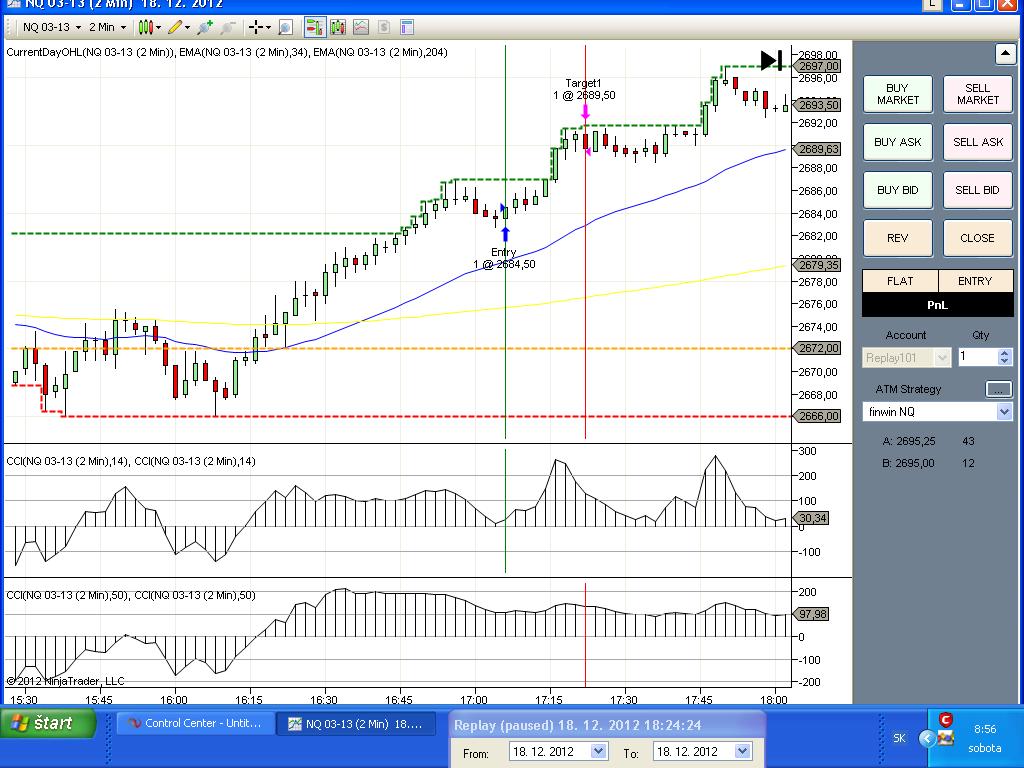Toggle the Chart Trader icon

point(314,27)
